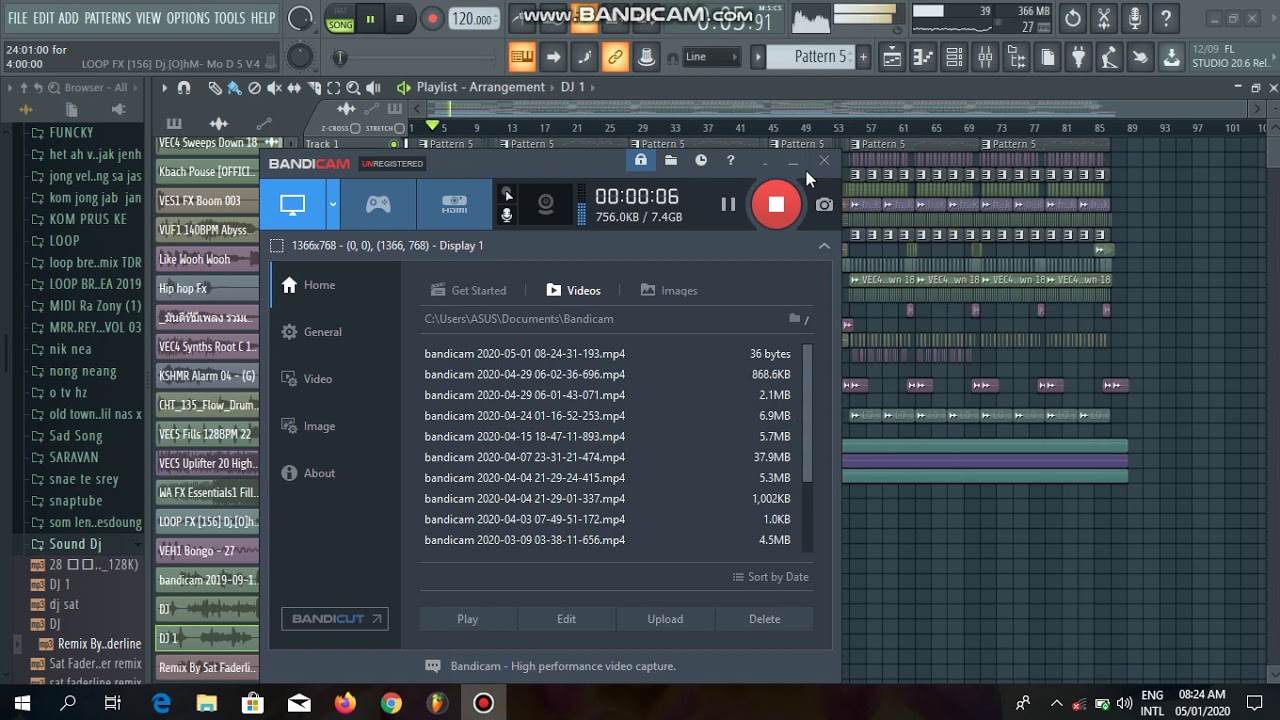Image resolution: width=1280 pixels, height=720 pixels.
Task: Click FL Studio scissors icon in top toolbar
Action: tap(1104, 19)
